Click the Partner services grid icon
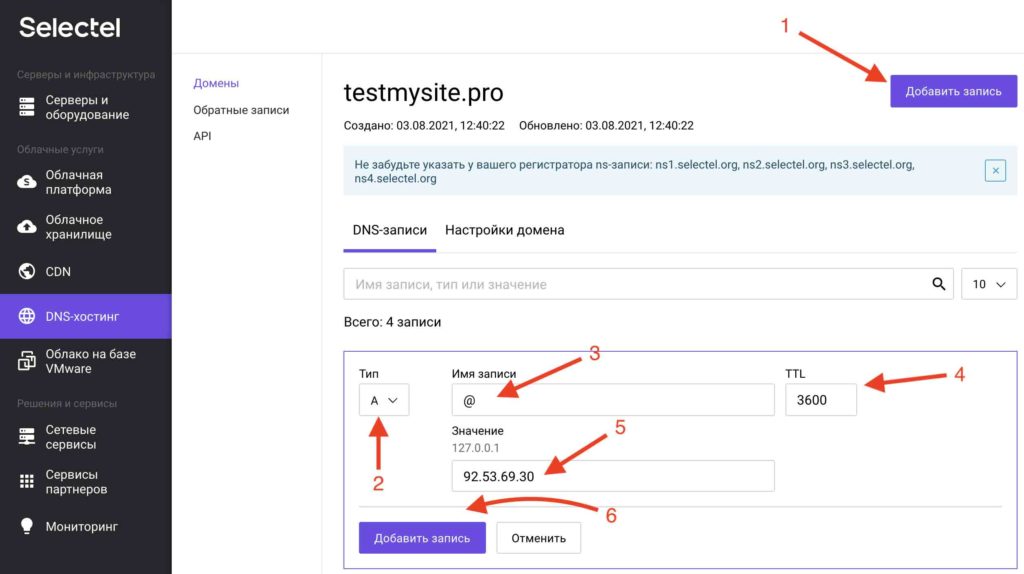The height and width of the screenshot is (574, 1024). 27,481
